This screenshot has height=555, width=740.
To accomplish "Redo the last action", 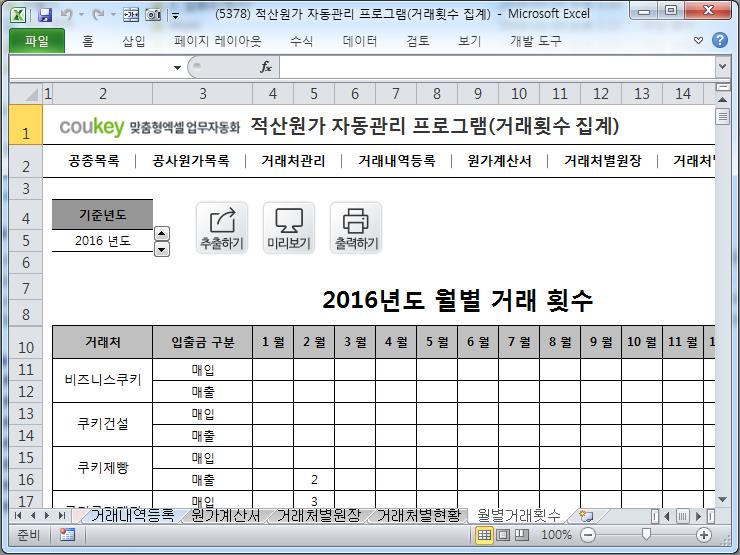I will coord(98,15).
